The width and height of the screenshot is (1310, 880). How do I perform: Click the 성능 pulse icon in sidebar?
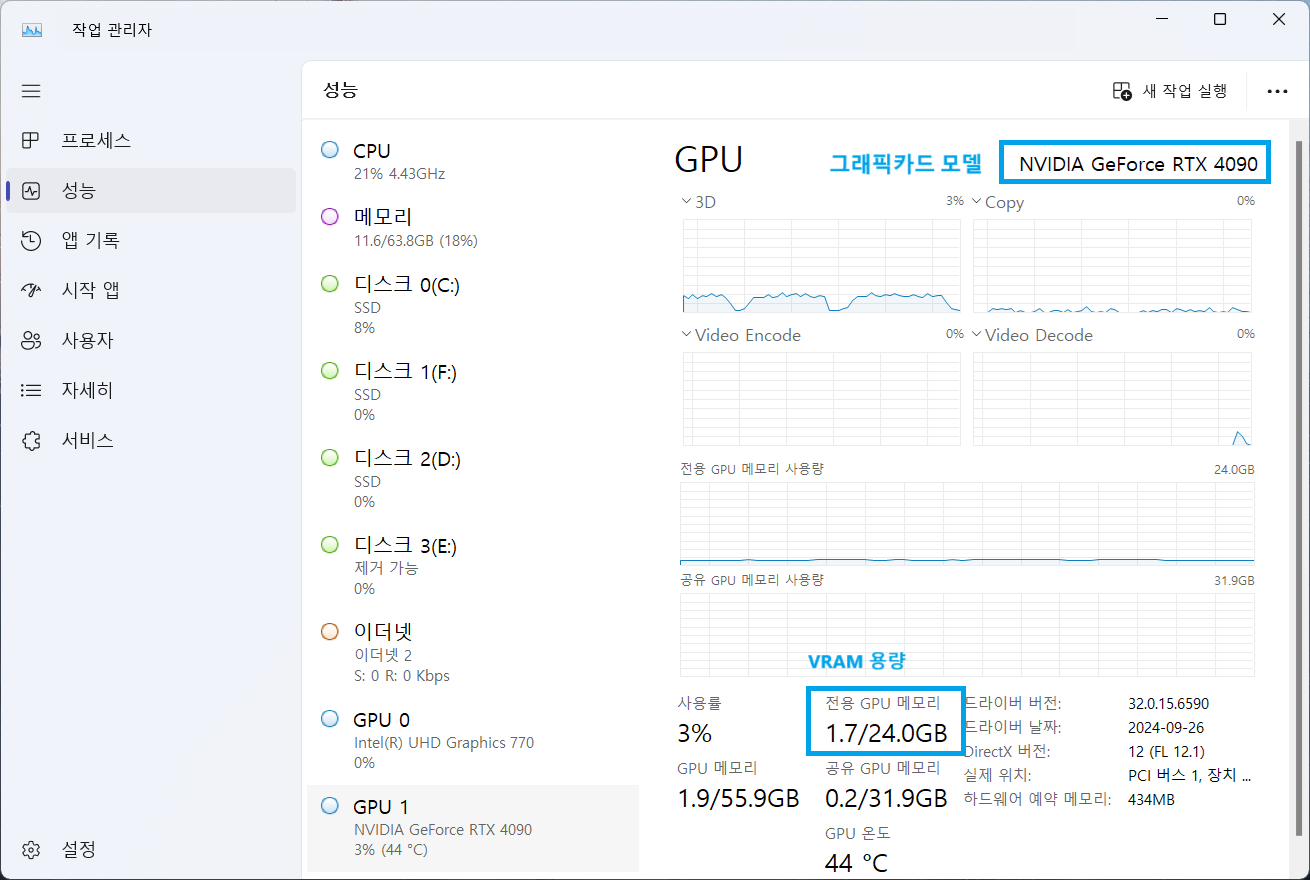click(x=31, y=190)
